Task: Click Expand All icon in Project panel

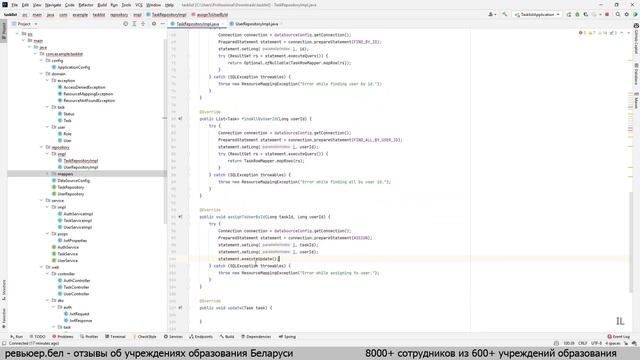Action: [134, 24]
